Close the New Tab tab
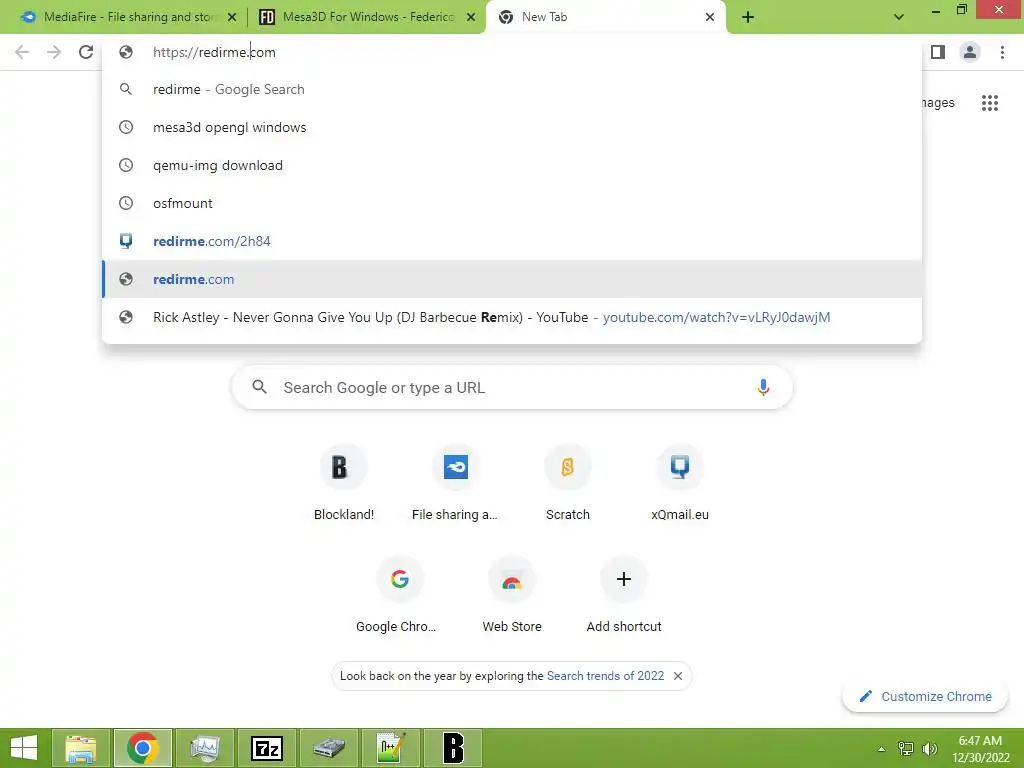 (x=710, y=18)
